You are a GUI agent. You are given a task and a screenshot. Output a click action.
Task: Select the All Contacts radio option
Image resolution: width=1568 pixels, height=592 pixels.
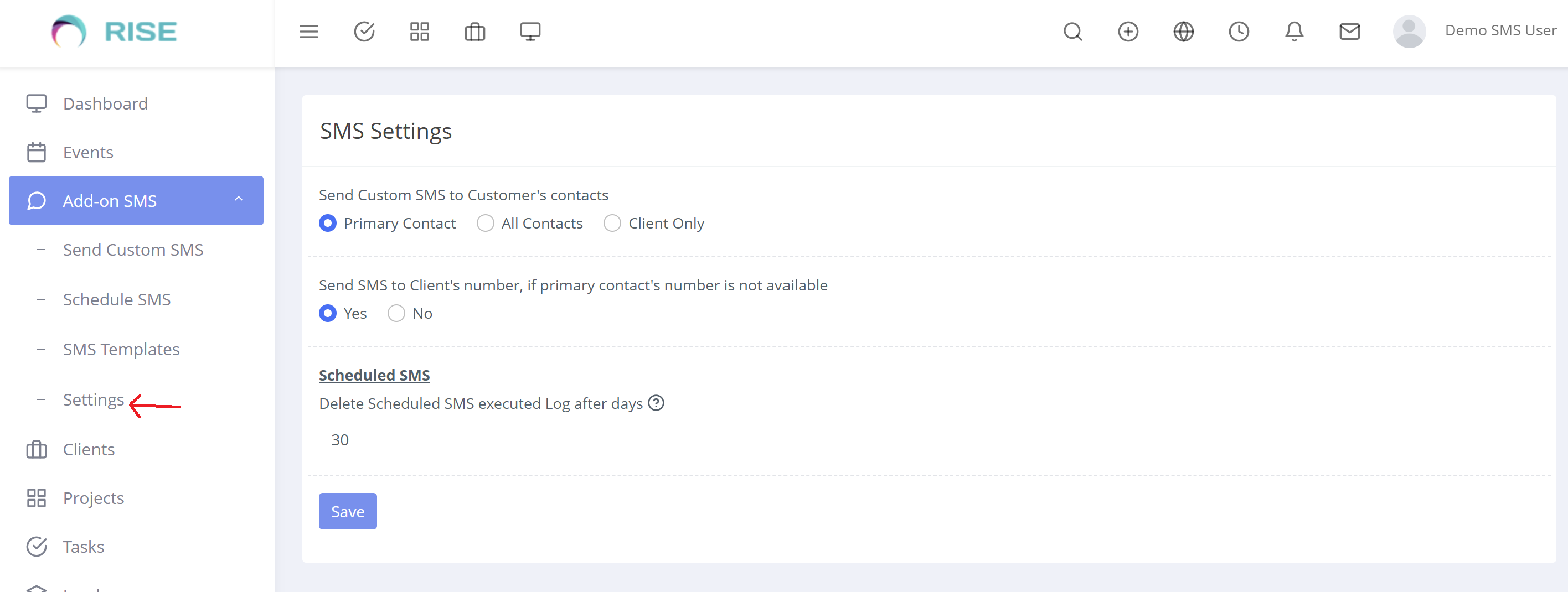click(485, 224)
